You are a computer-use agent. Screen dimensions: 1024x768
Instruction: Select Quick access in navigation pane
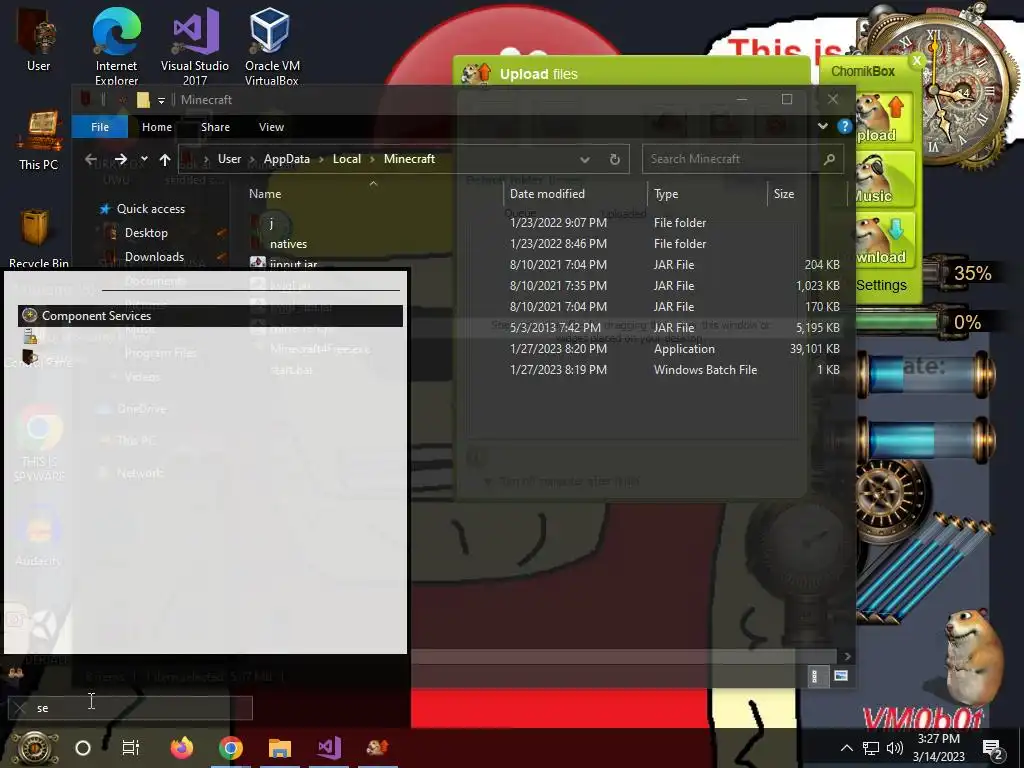pyautogui.click(x=150, y=209)
